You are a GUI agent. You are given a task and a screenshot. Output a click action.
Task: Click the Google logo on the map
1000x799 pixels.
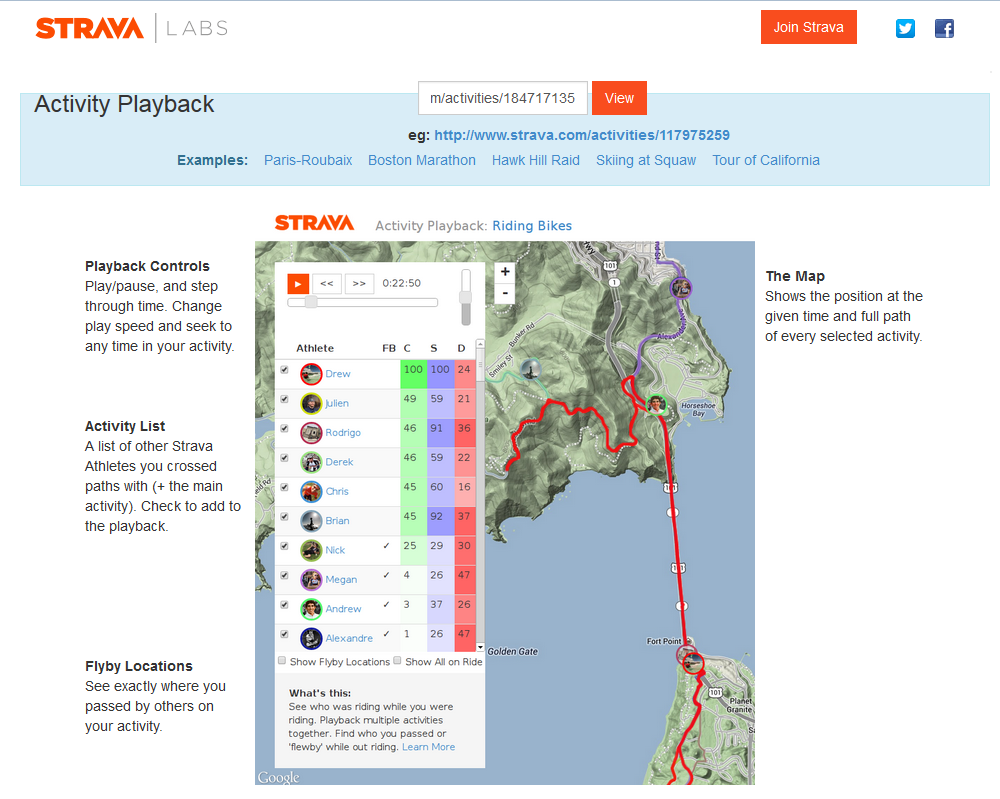(x=279, y=777)
